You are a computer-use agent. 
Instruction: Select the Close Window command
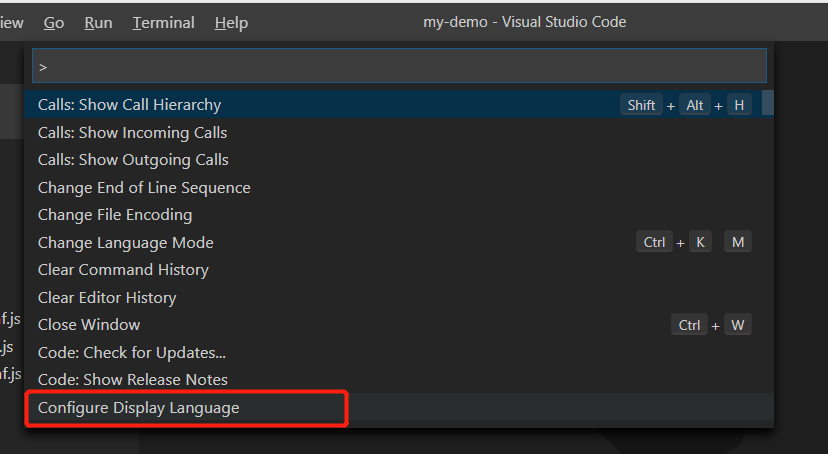[89, 325]
